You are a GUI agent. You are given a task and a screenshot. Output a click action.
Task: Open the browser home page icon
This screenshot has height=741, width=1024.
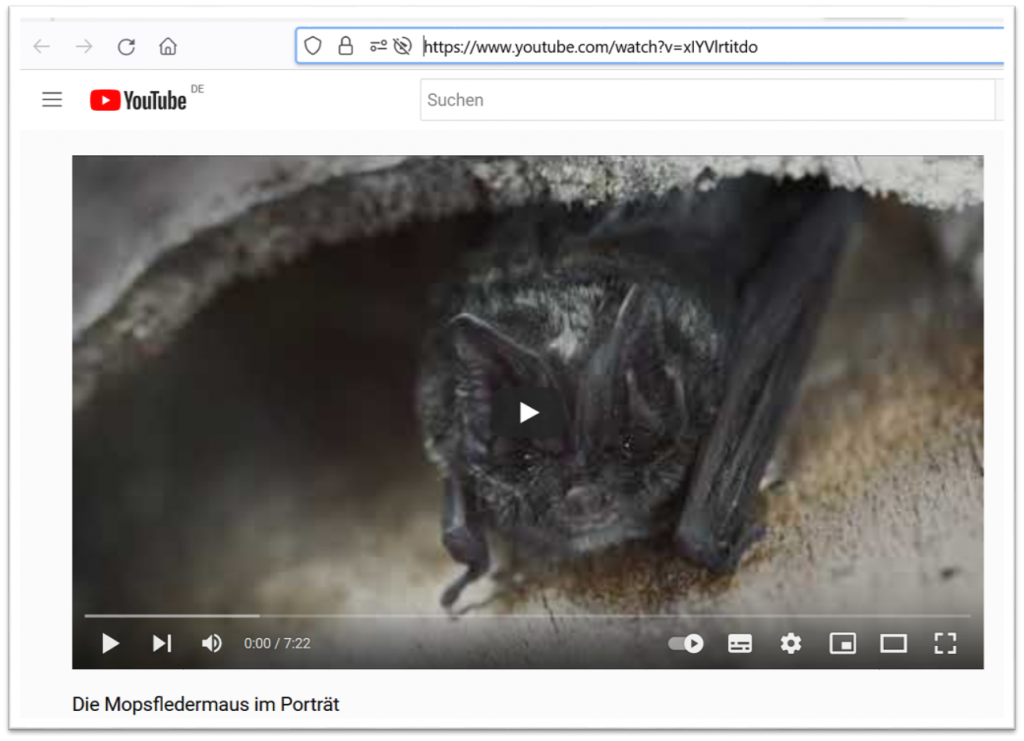(168, 46)
